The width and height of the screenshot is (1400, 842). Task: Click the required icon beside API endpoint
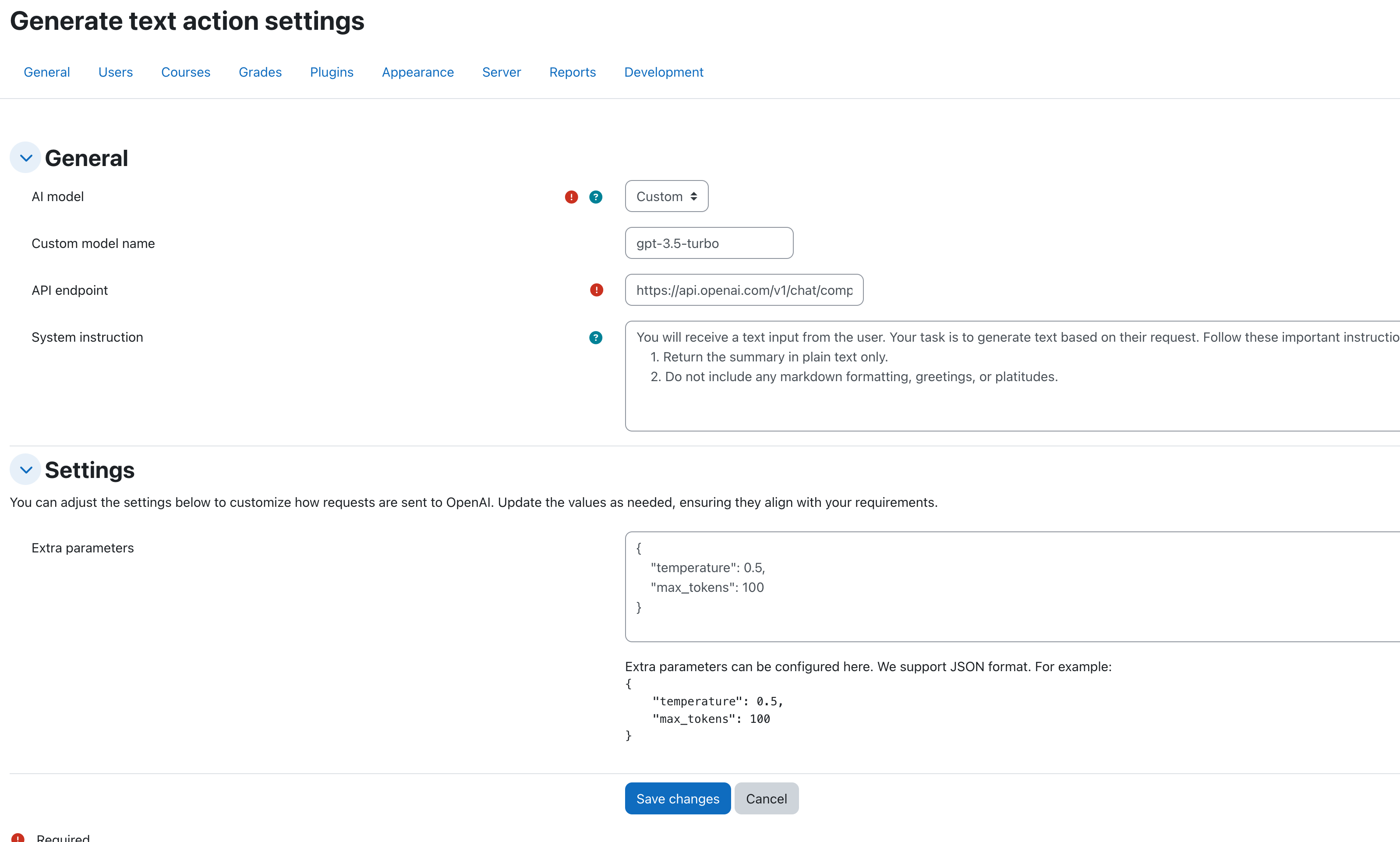596,290
